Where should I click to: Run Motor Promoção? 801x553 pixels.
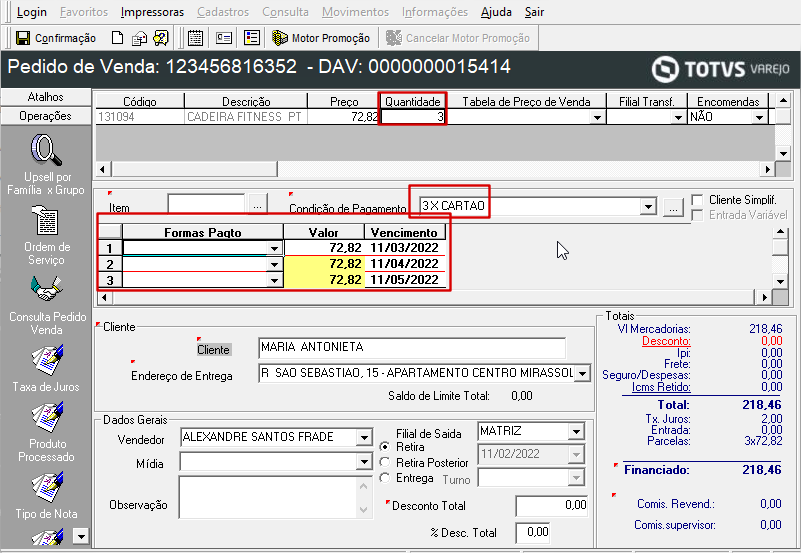point(321,38)
